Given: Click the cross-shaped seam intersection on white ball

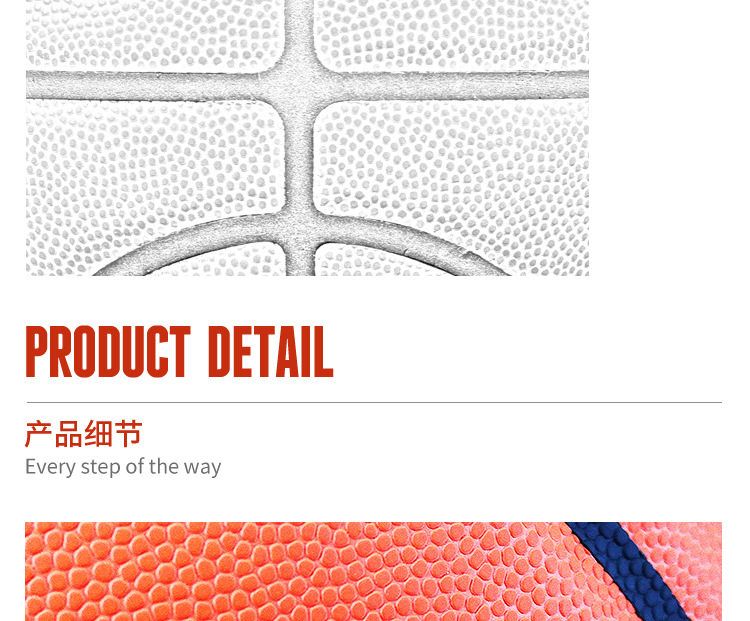Looking at the screenshot, I should [x=300, y=86].
